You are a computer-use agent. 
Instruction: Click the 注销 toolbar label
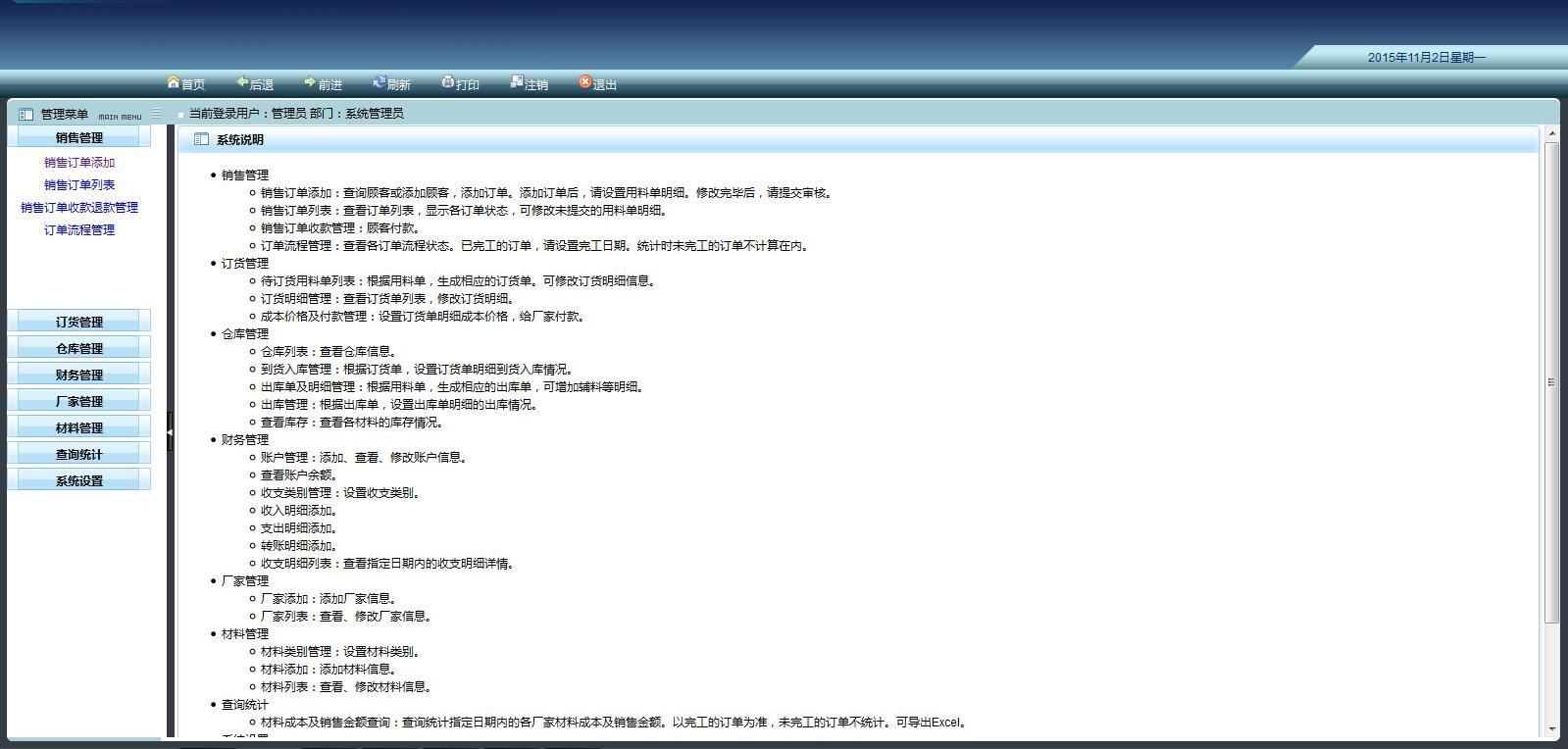(x=536, y=85)
